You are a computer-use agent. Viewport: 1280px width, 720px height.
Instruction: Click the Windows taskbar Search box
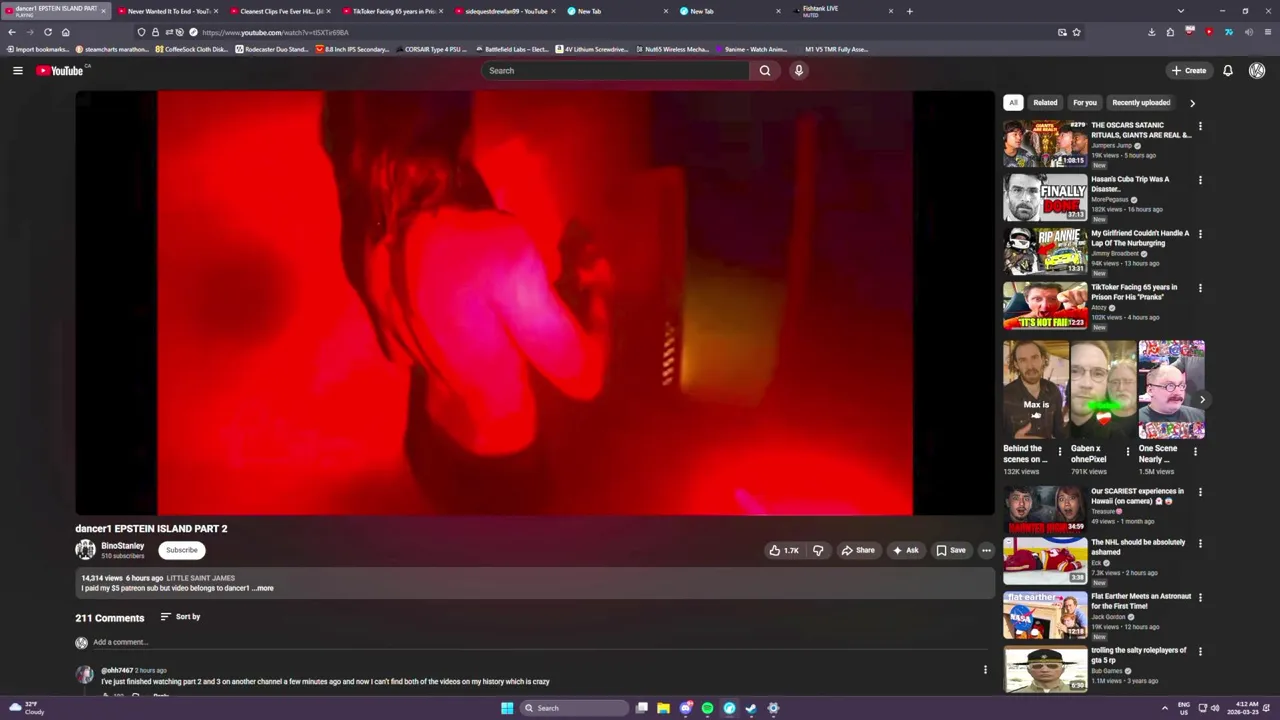[573, 708]
